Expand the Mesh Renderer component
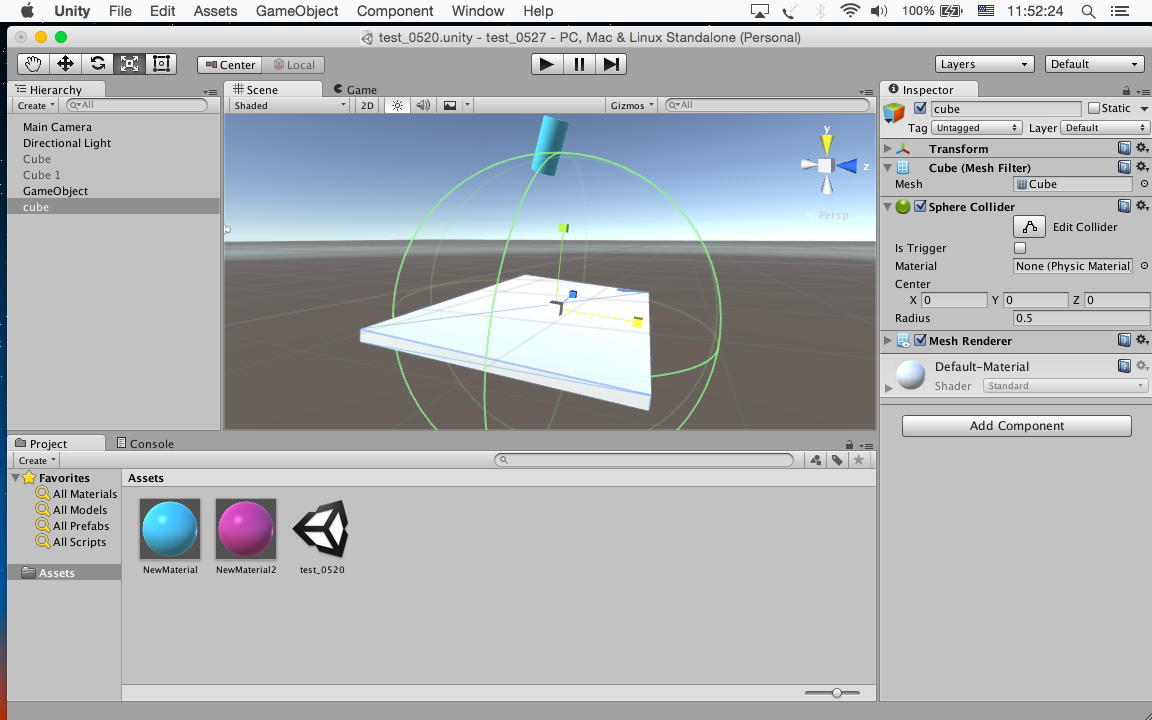1152x720 pixels. pos(888,340)
